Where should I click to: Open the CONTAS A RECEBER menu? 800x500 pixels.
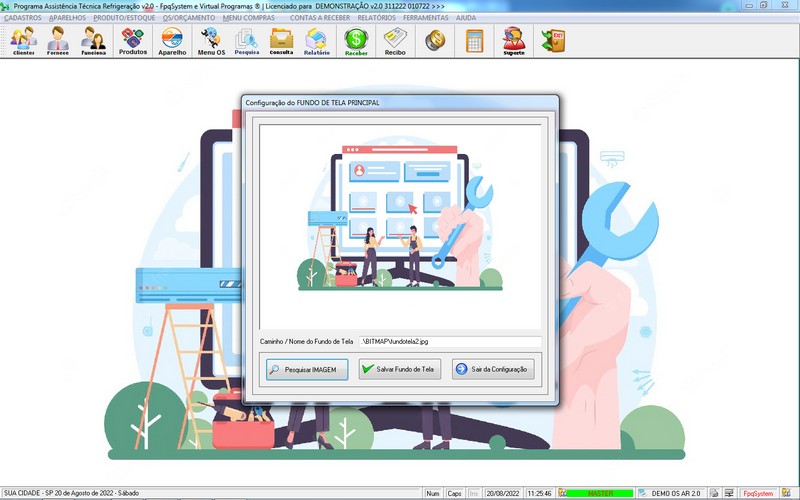click(x=320, y=17)
